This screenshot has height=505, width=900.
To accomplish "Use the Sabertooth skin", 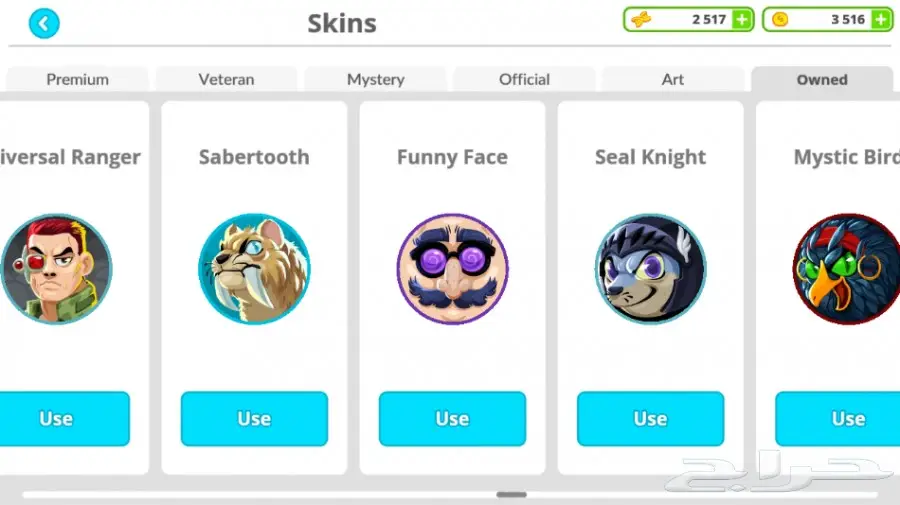I will click(x=254, y=418).
